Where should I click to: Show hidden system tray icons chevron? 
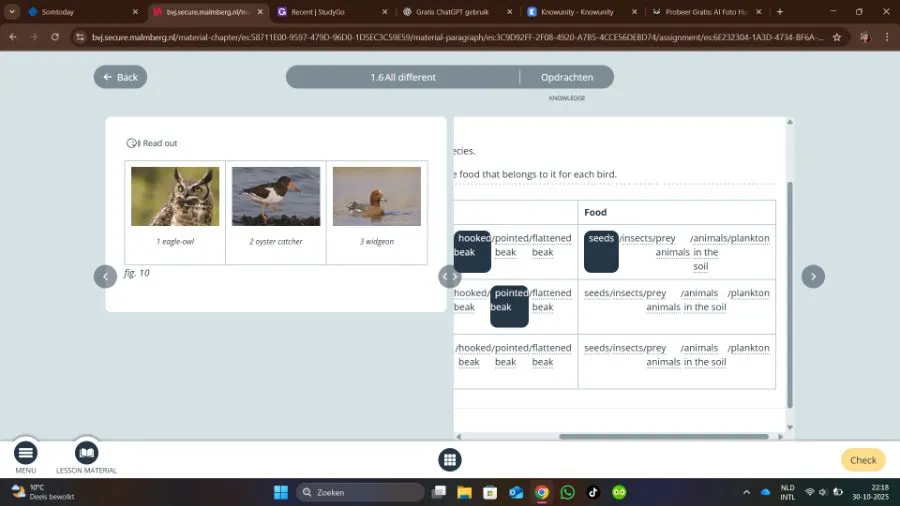coord(746,492)
